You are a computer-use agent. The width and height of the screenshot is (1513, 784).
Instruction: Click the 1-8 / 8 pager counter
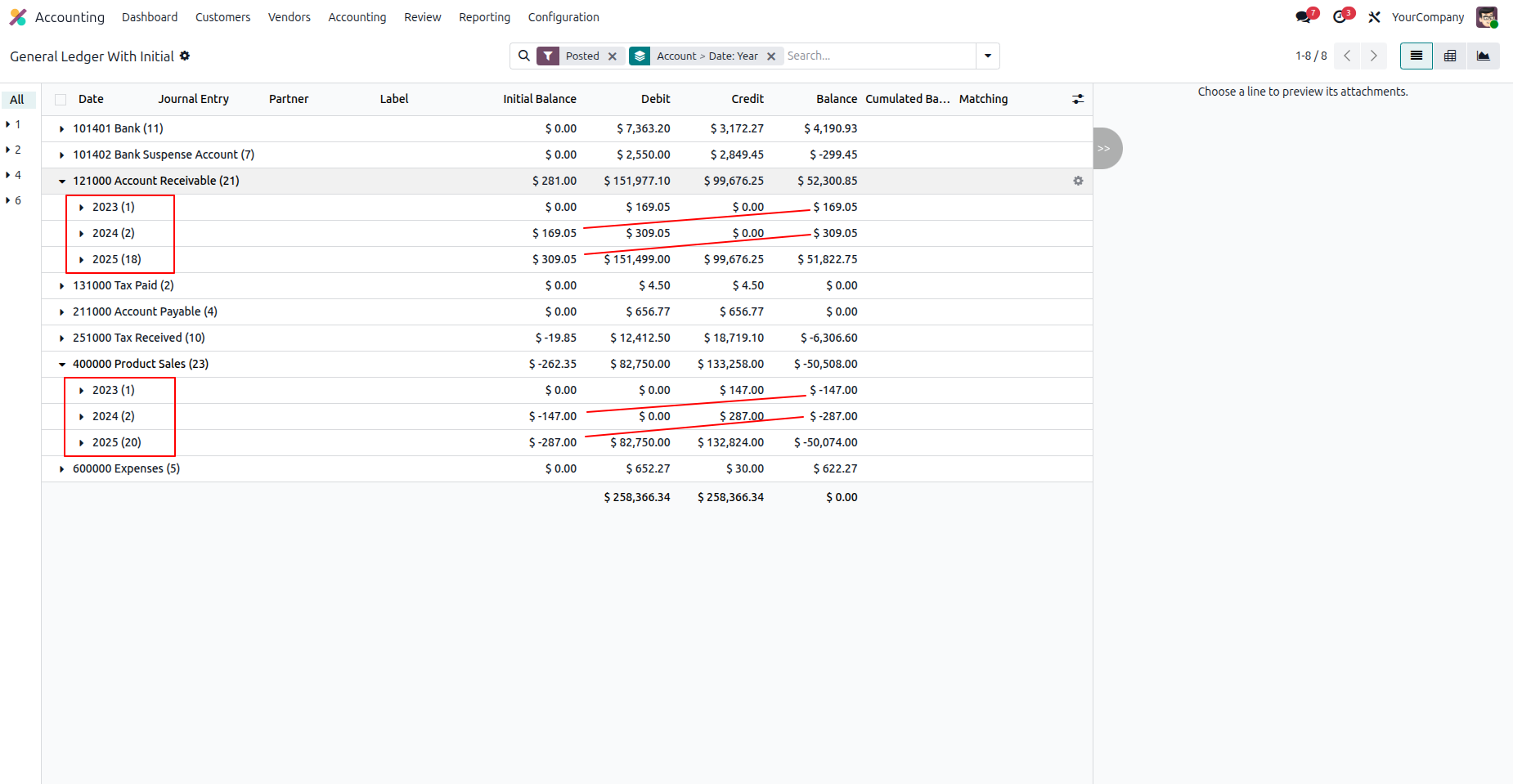[1311, 56]
